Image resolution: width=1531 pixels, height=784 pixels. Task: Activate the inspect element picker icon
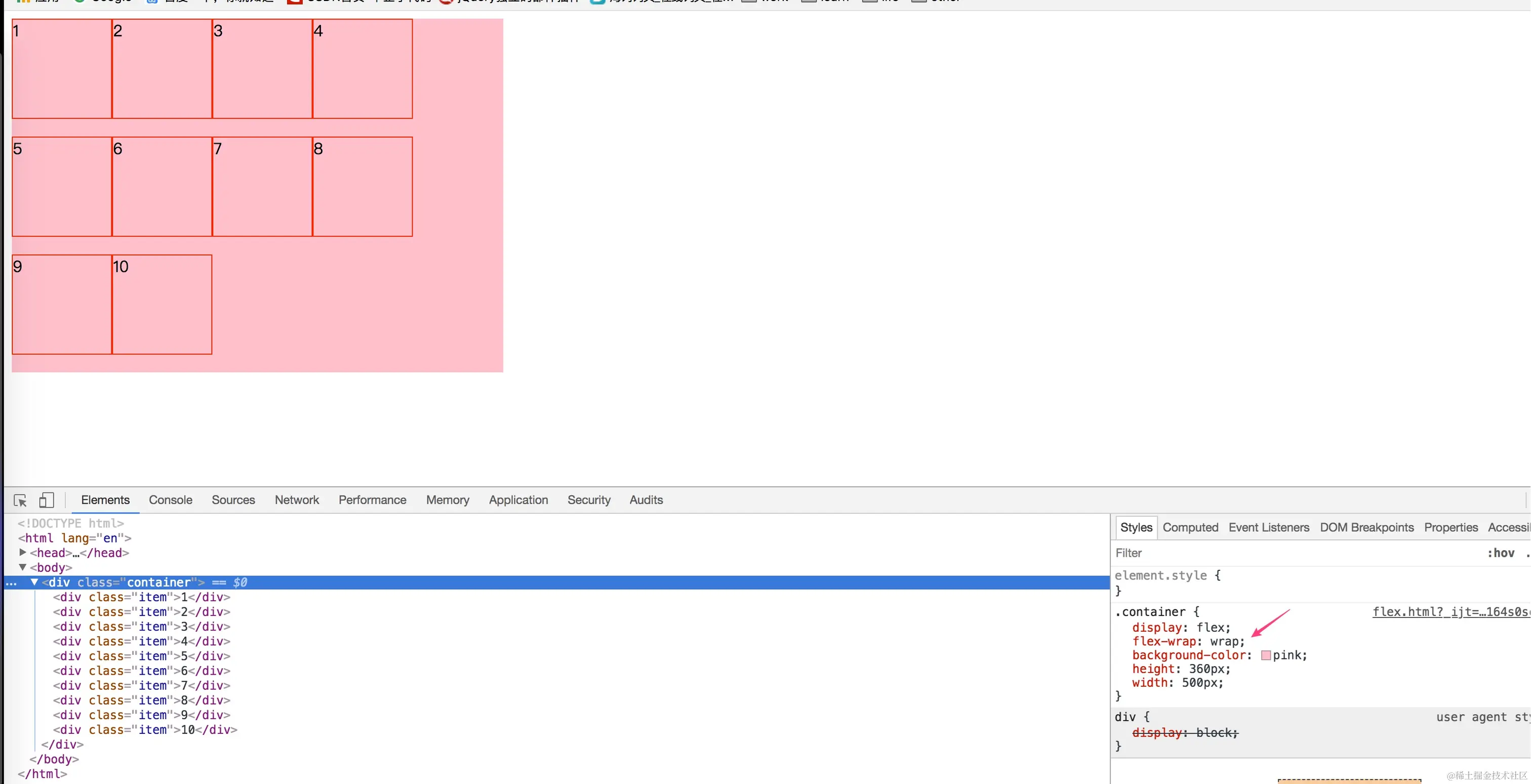coord(20,501)
